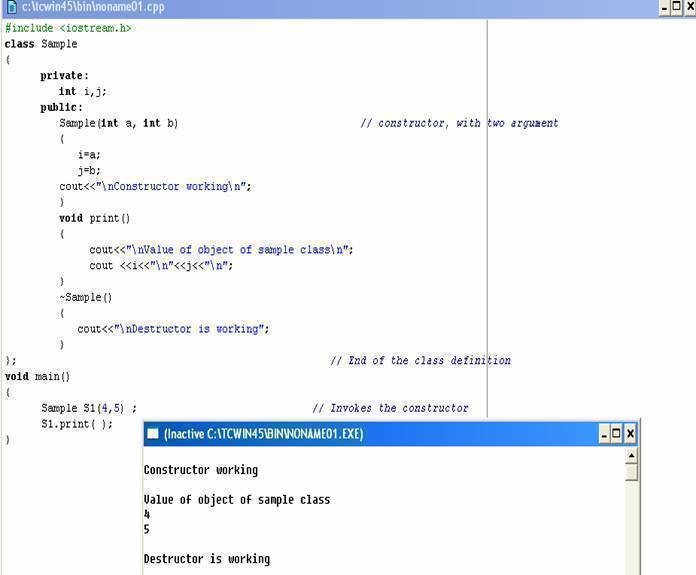The height and width of the screenshot is (575, 696).
Task: Minimize the noname01.cpp editor window
Action: [664, 7]
